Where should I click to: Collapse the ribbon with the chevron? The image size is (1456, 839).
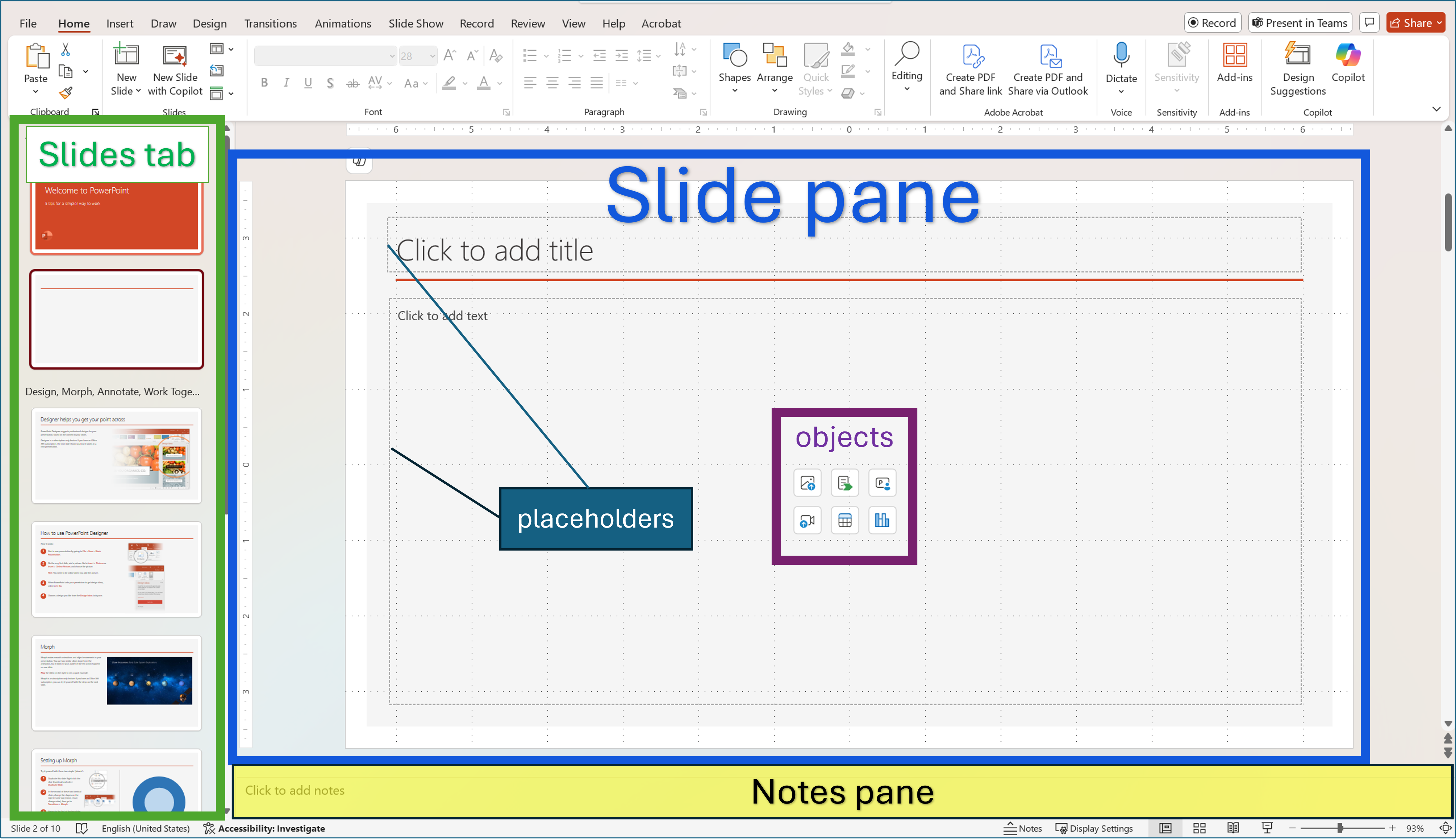(1436, 109)
